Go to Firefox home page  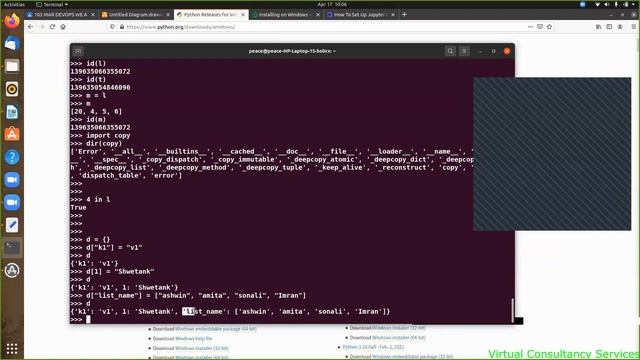[63, 27]
